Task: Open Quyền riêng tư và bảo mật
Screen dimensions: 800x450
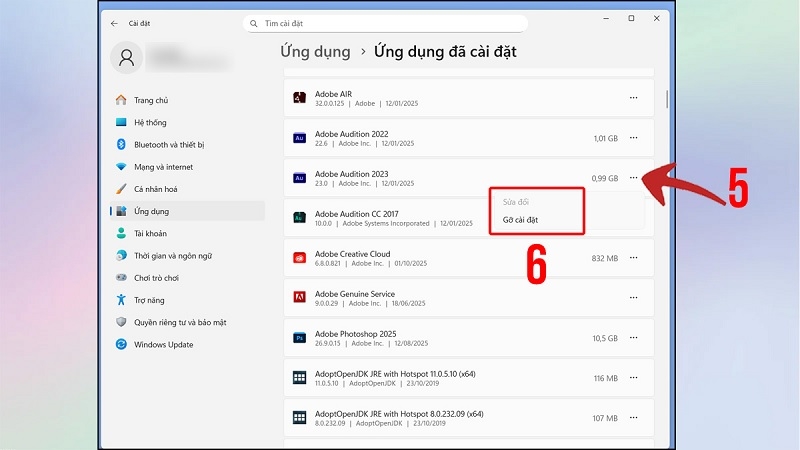Action: (187, 322)
